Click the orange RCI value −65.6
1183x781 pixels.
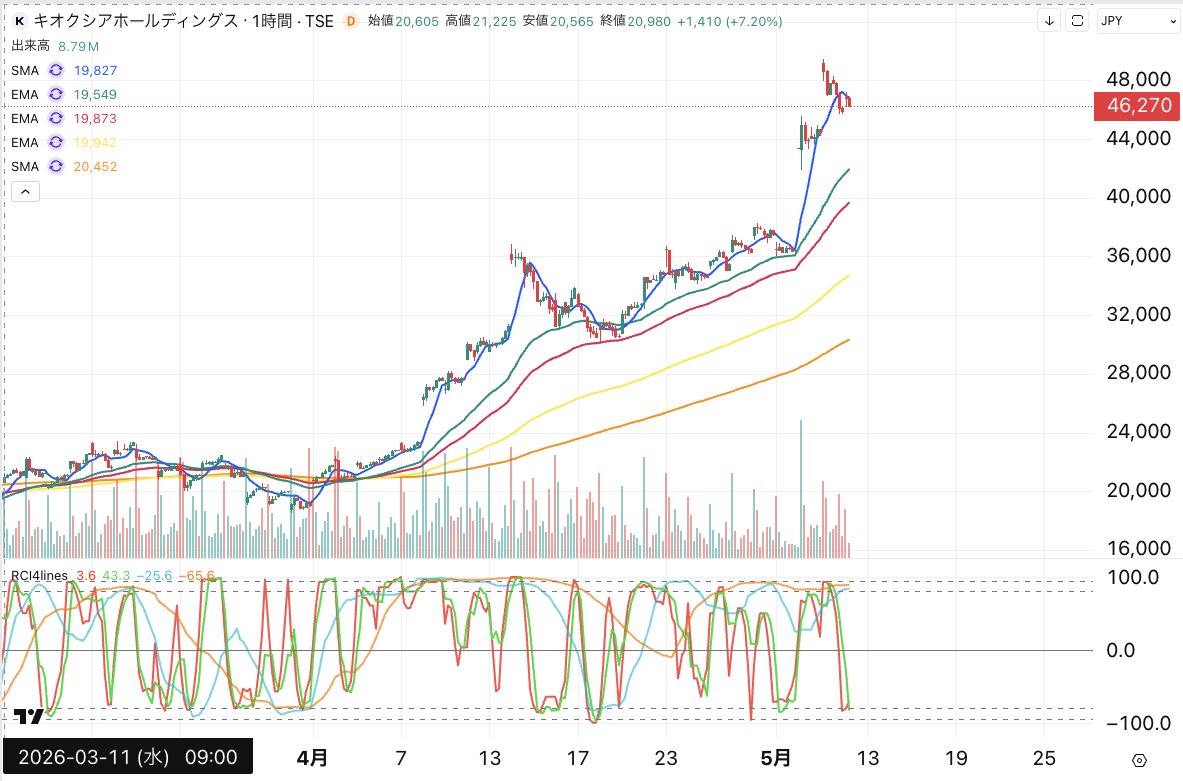click(x=197, y=576)
